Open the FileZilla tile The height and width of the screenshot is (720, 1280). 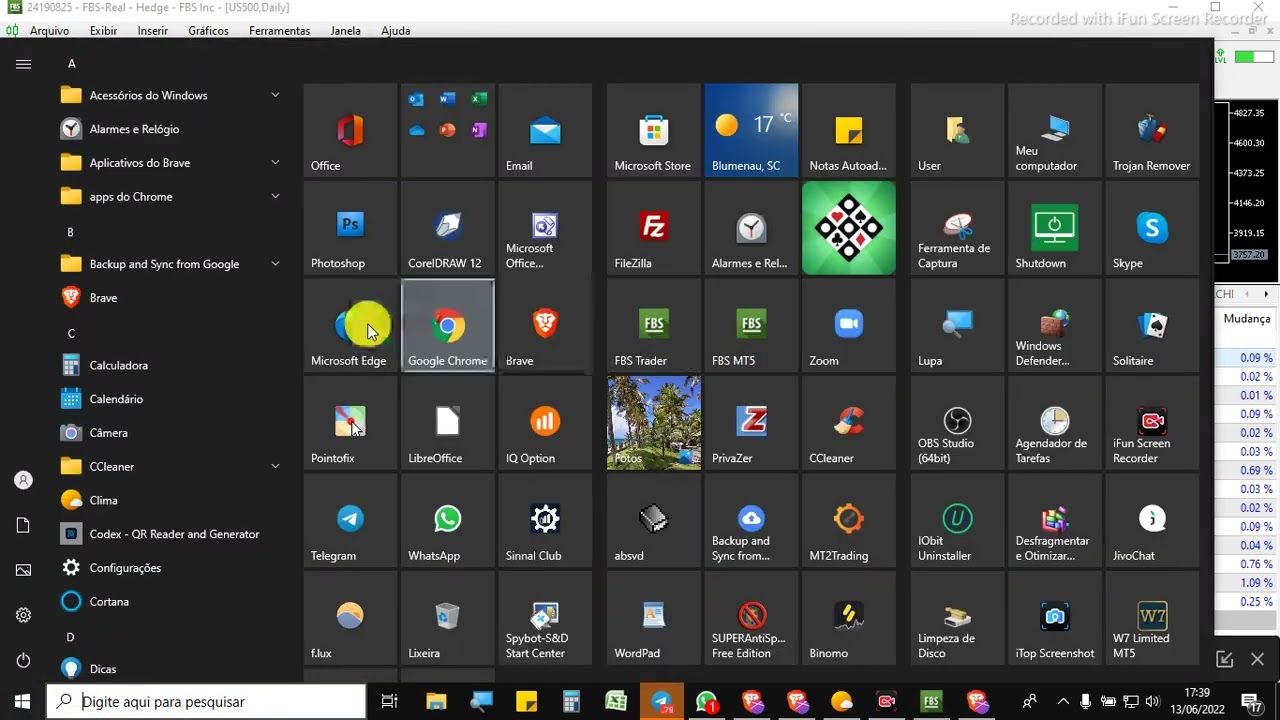pos(654,228)
